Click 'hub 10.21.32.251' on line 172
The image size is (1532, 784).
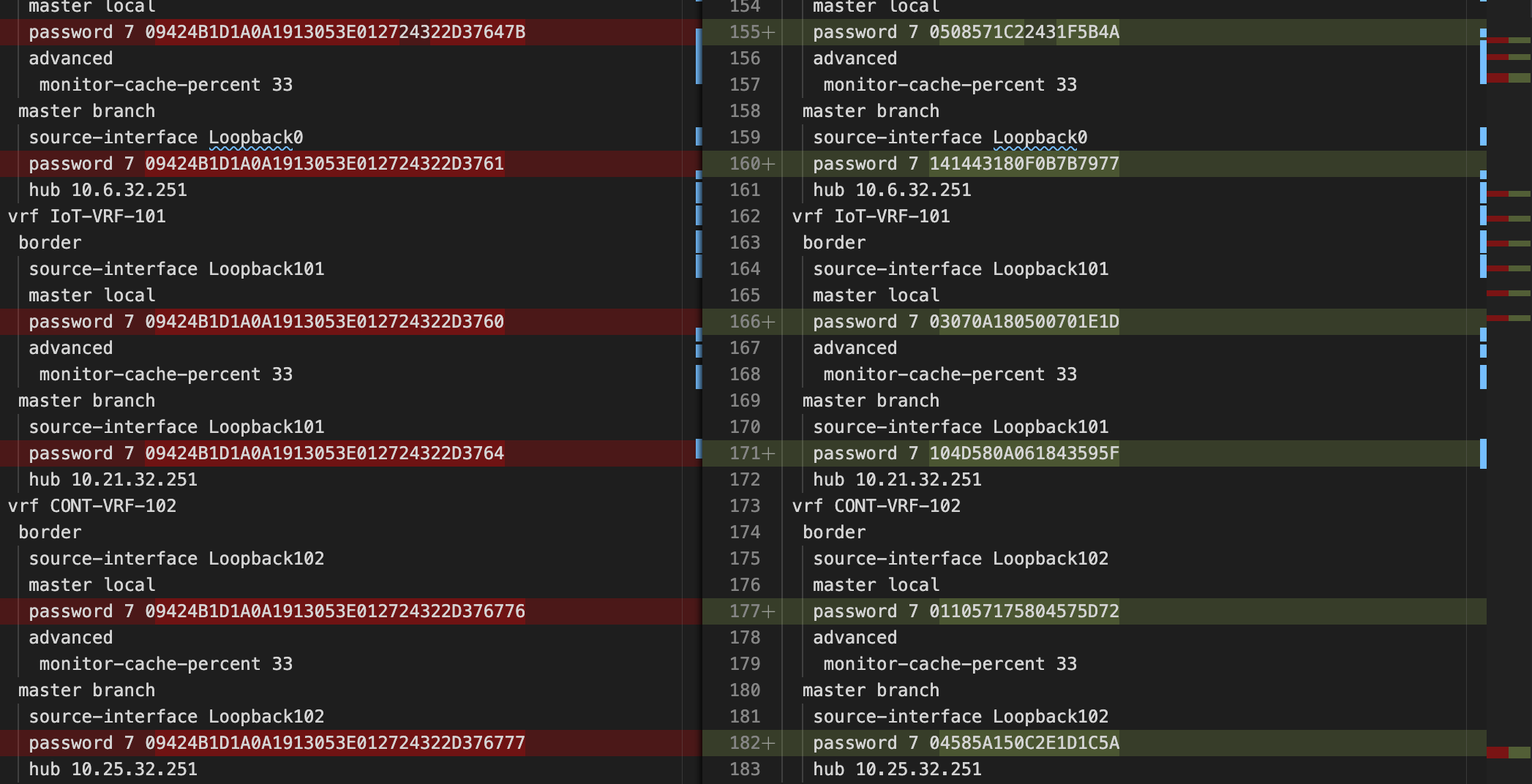pos(897,480)
